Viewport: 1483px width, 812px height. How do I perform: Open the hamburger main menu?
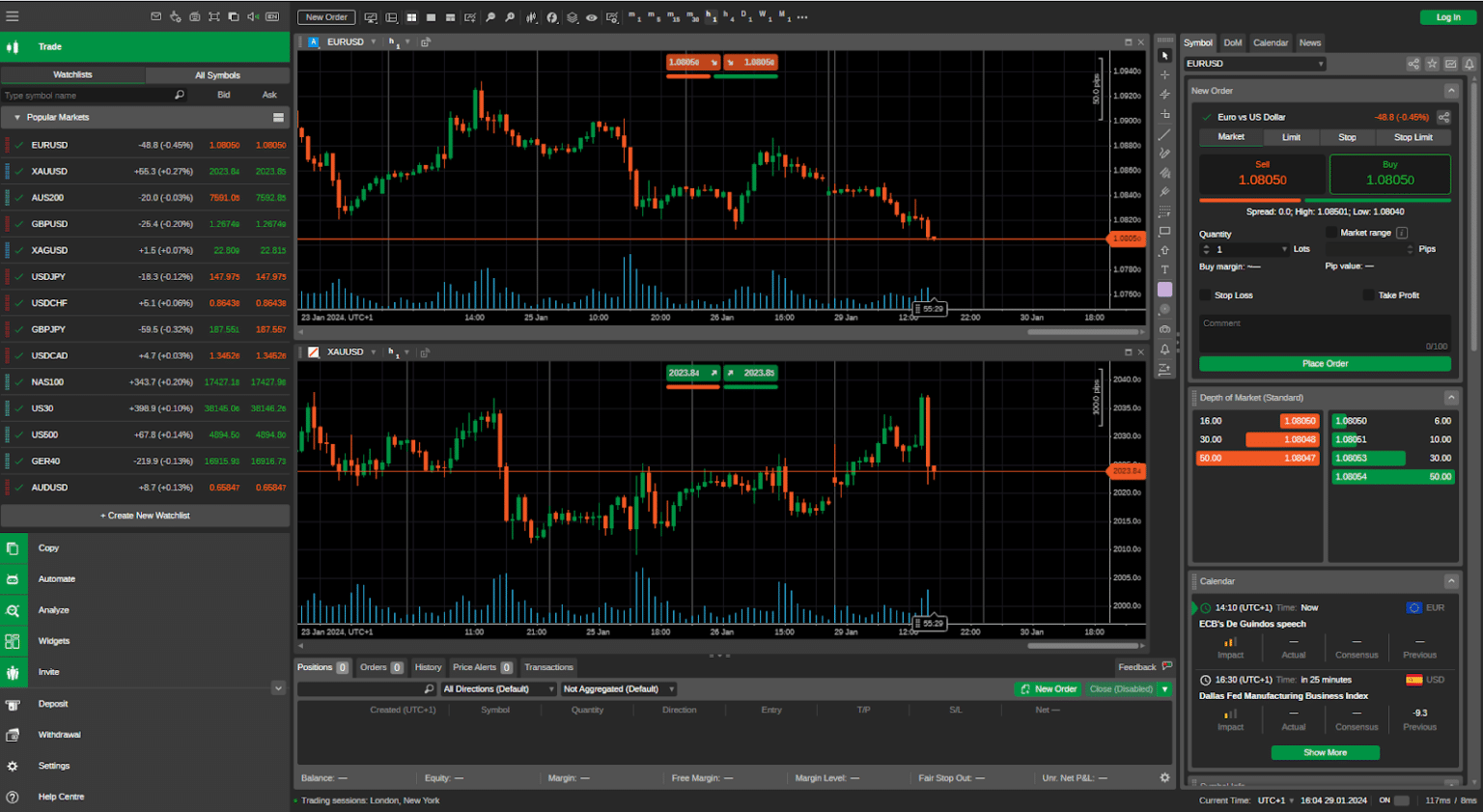tap(13, 16)
